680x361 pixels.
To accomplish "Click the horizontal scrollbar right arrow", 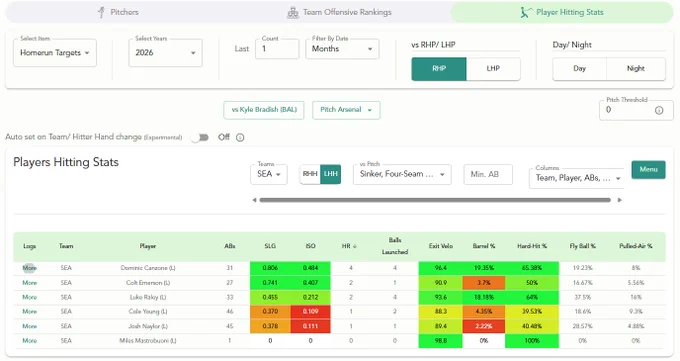I will click(x=620, y=200).
